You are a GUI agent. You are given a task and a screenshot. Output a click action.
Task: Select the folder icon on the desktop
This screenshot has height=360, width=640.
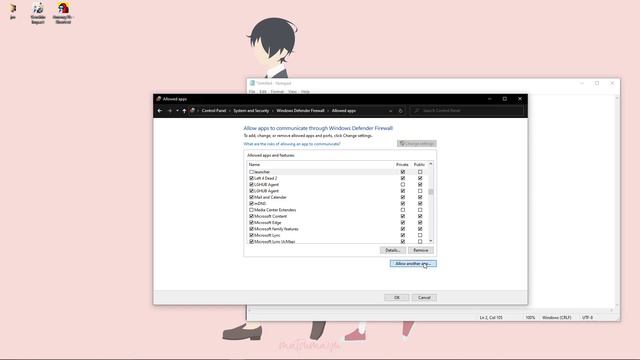pos(13,8)
